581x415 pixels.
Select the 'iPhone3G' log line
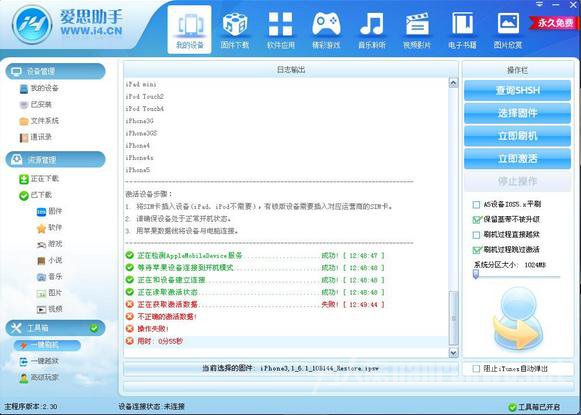139,121
